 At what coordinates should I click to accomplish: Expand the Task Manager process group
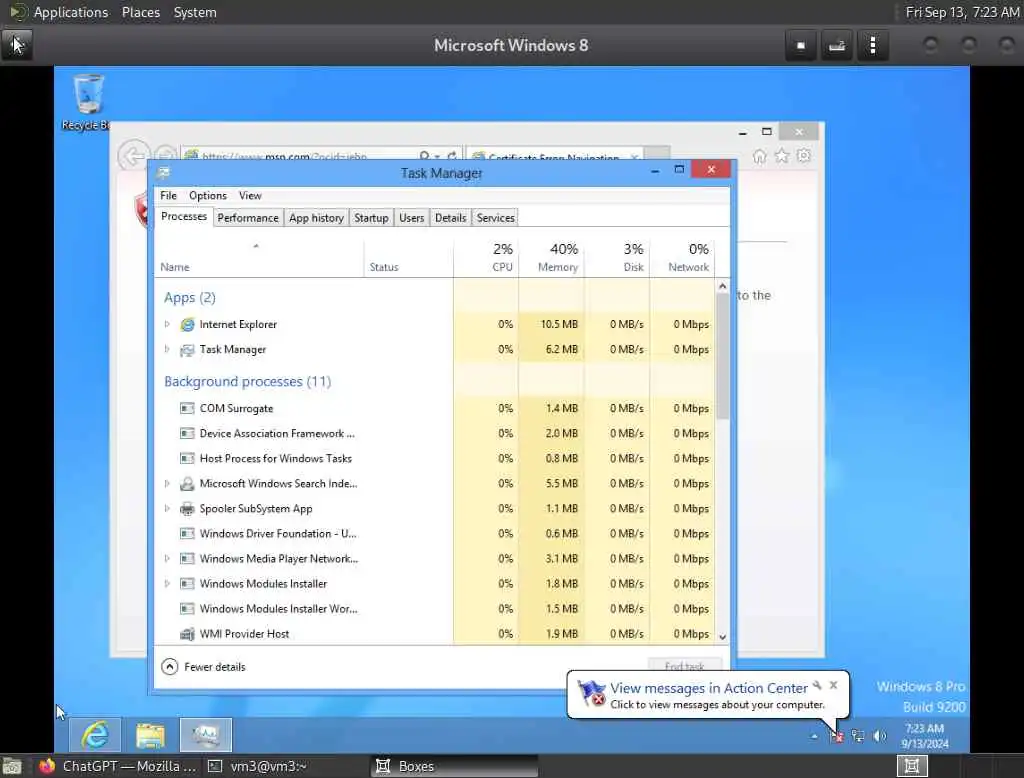167,350
